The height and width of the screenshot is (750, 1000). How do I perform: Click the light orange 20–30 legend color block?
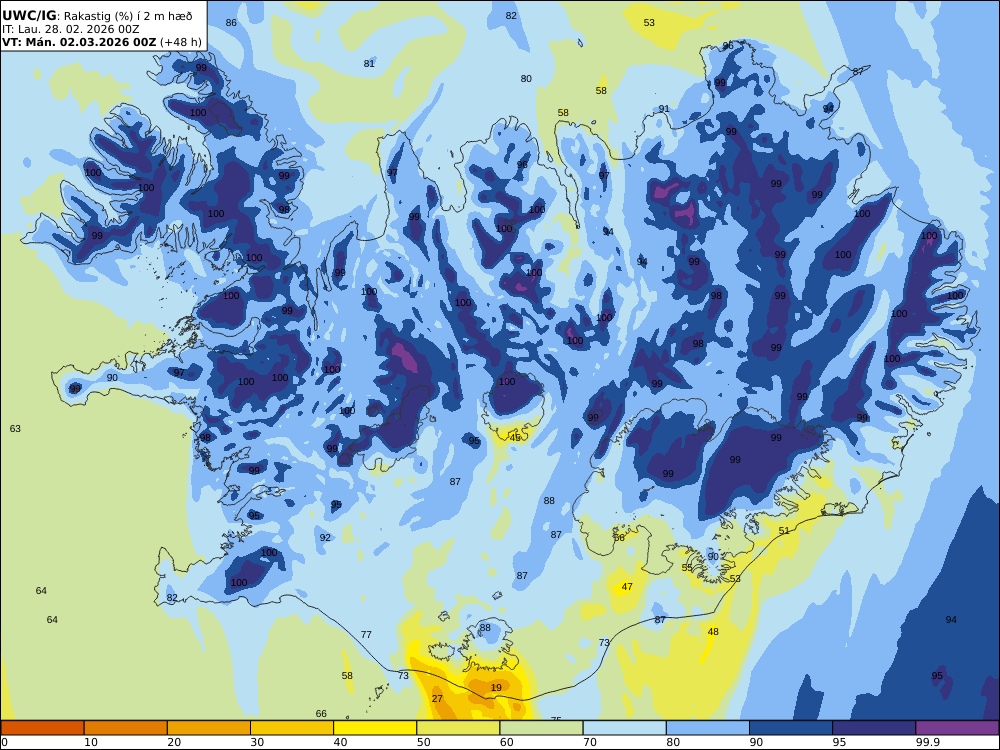(209, 728)
